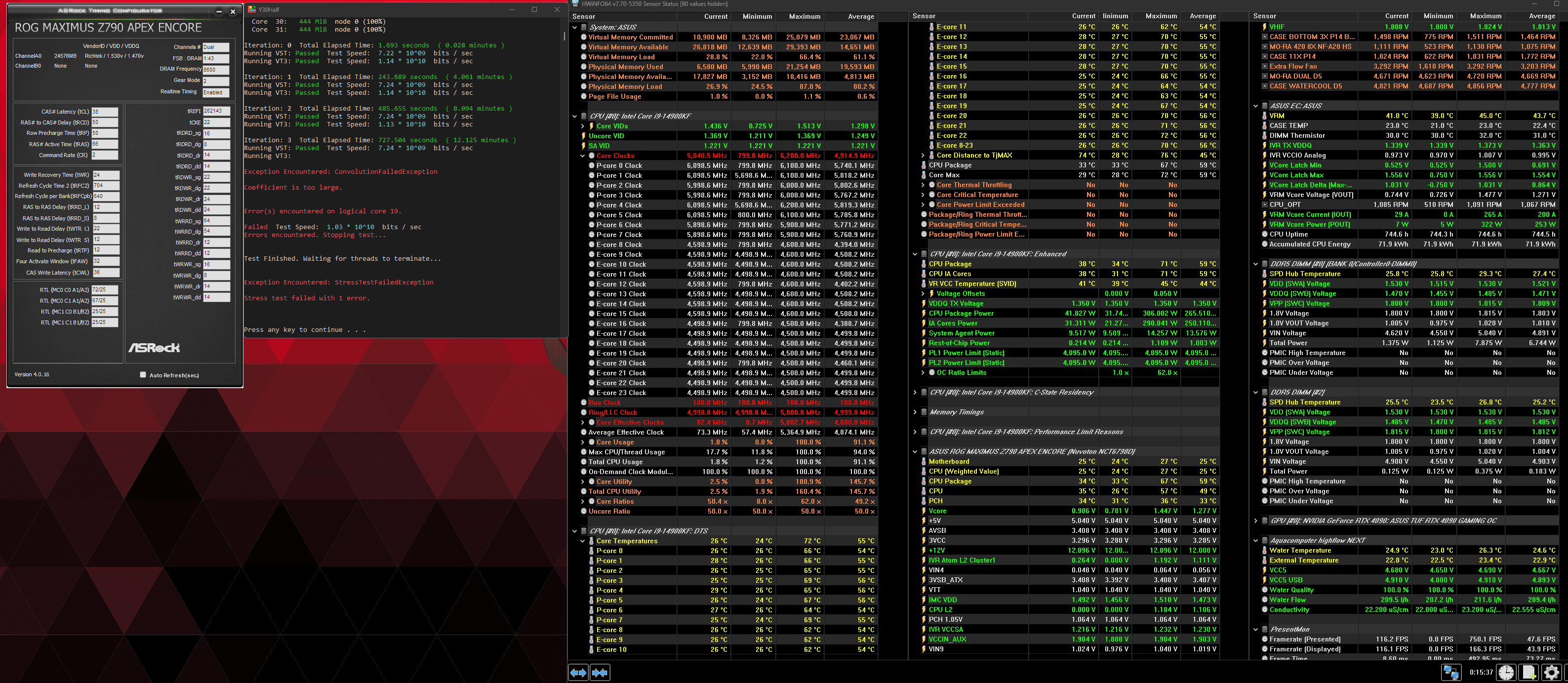
Task: Collapse the Aquacomputer highflow NEXT group
Action: click(x=1256, y=541)
